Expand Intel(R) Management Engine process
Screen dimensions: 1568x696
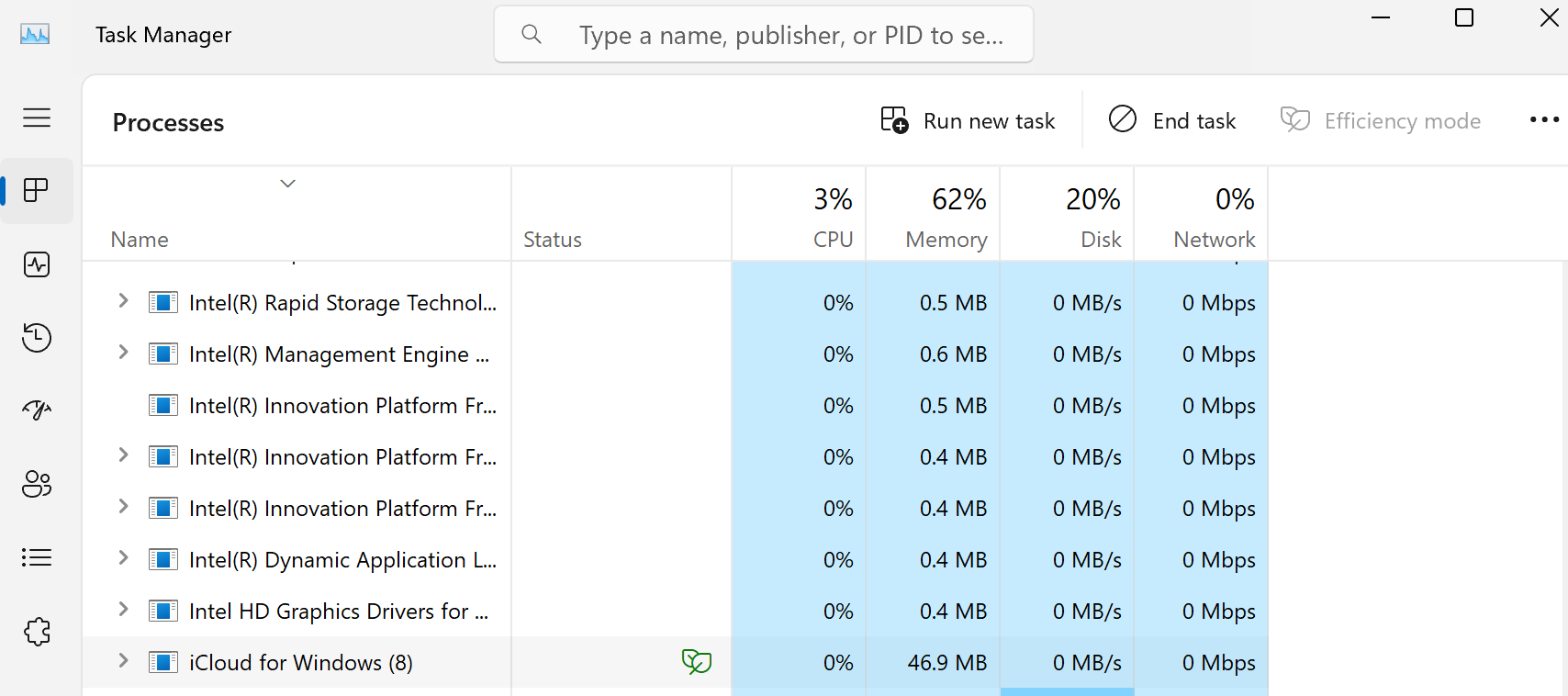tap(123, 353)
